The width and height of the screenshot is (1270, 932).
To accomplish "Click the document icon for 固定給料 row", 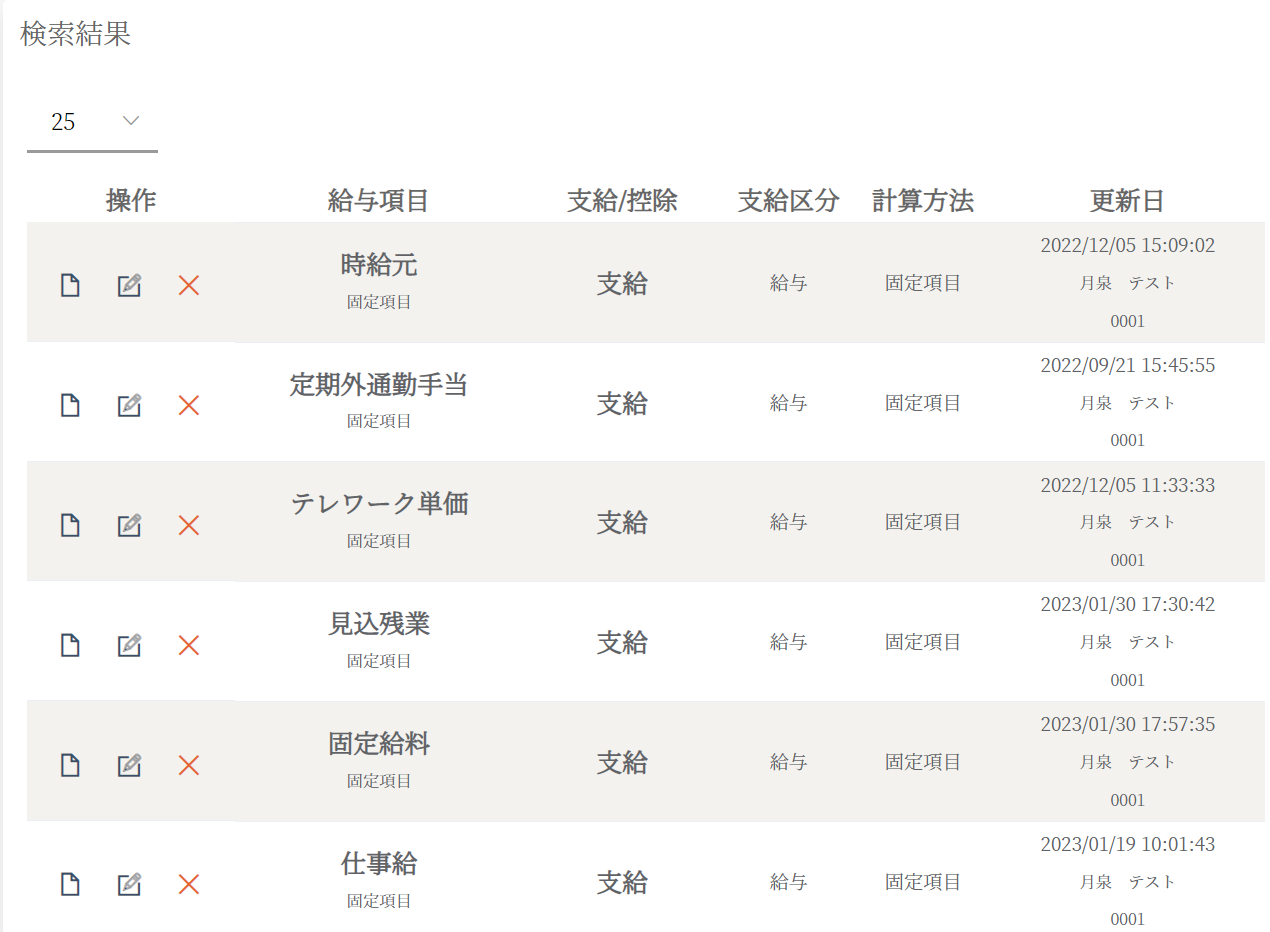I will point(70,765).
